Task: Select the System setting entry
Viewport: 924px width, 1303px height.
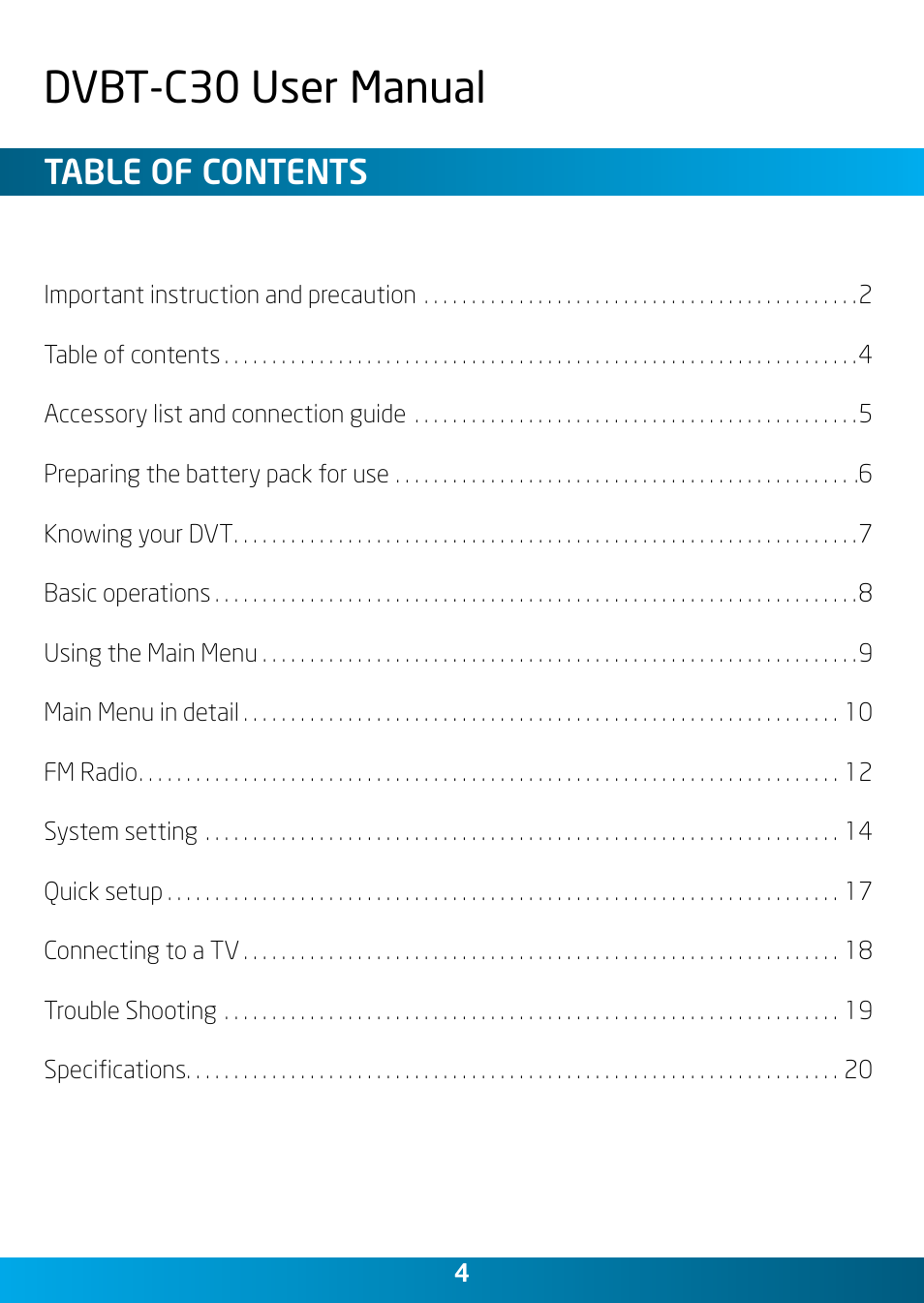Action: 121,831
